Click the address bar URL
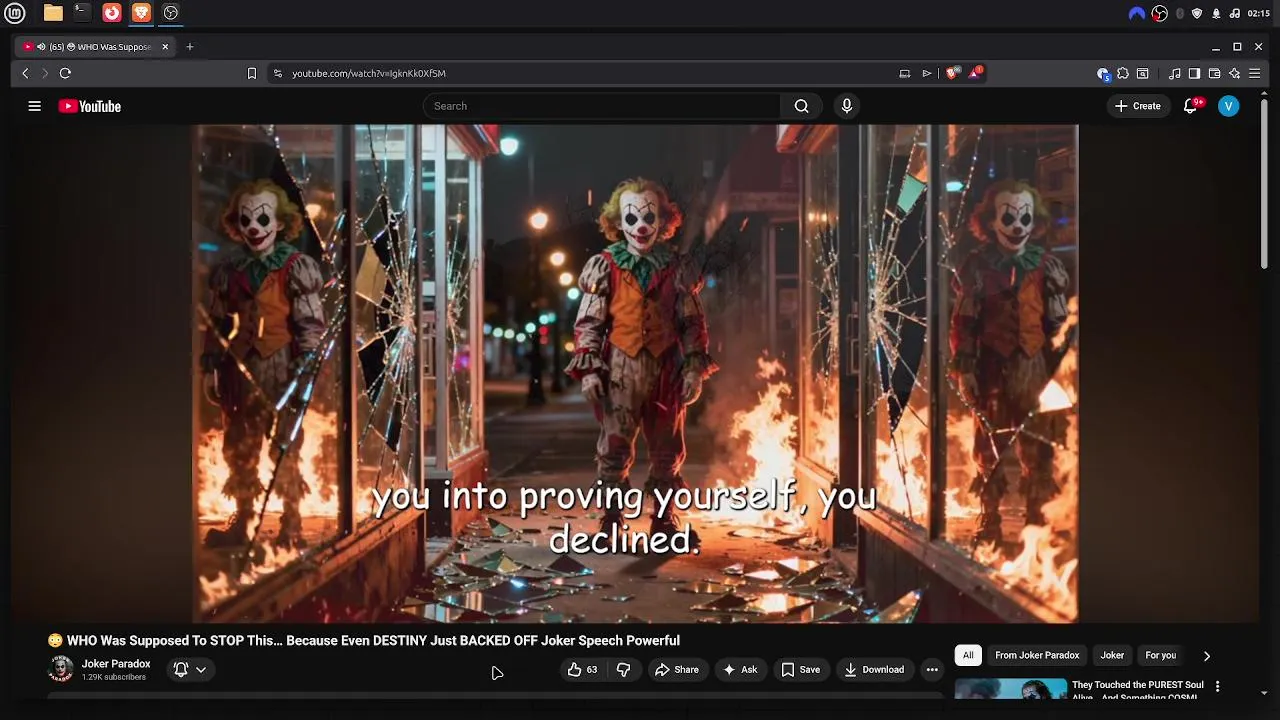 coord(368,73)
